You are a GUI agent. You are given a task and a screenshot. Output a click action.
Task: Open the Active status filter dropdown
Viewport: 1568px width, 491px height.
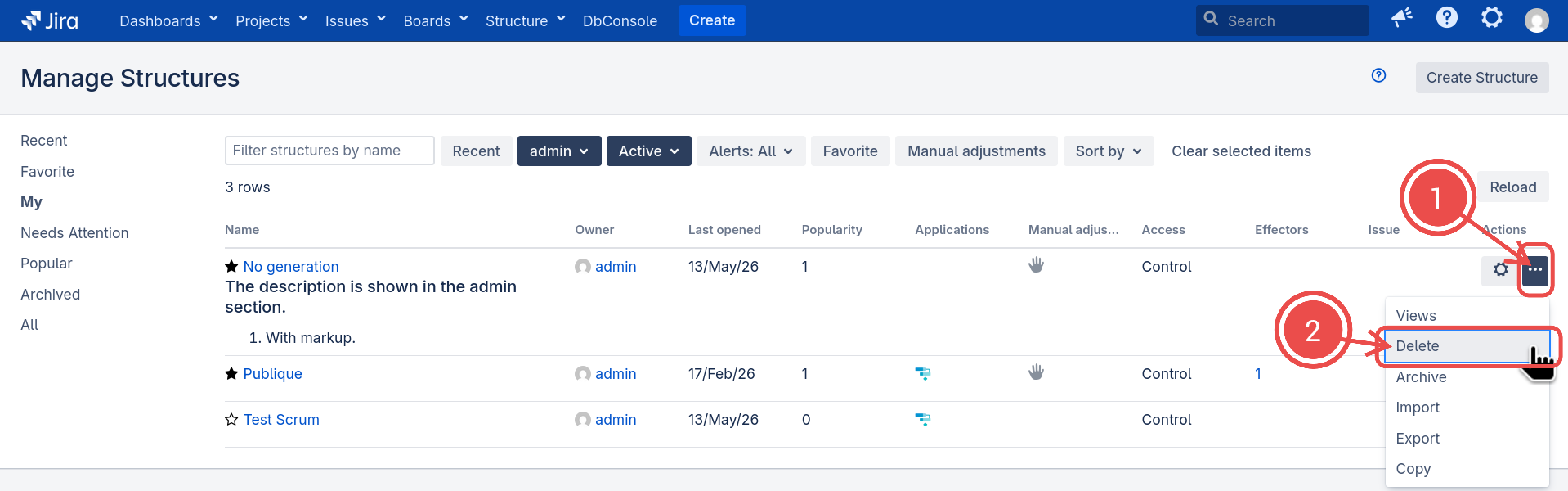pyautogui.click(x=649, y=151)
